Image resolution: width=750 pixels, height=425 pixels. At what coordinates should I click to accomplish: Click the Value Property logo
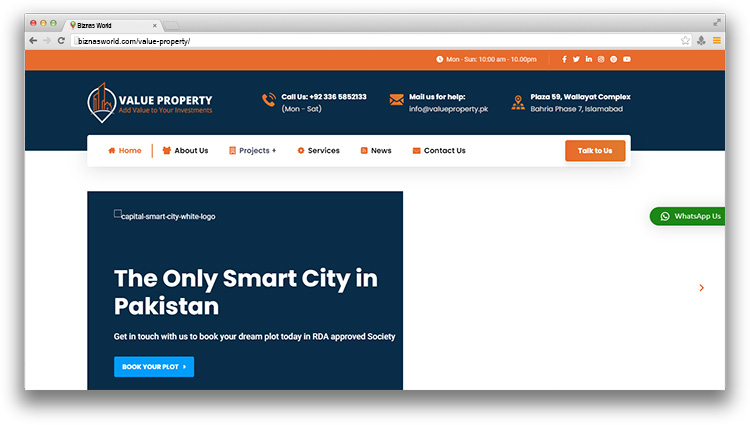150,101
